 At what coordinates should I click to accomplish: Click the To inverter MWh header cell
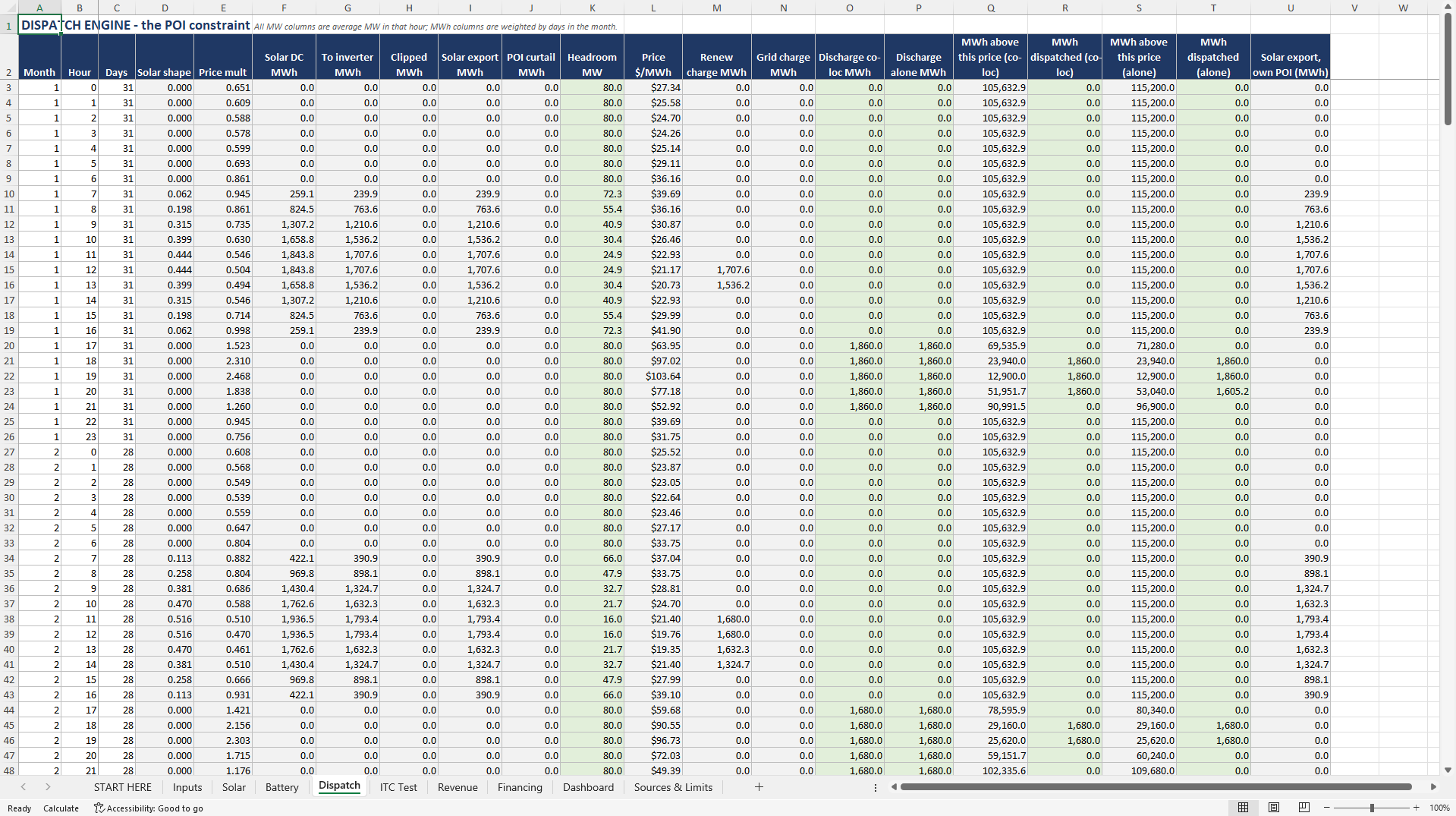[x=347, y=57]
